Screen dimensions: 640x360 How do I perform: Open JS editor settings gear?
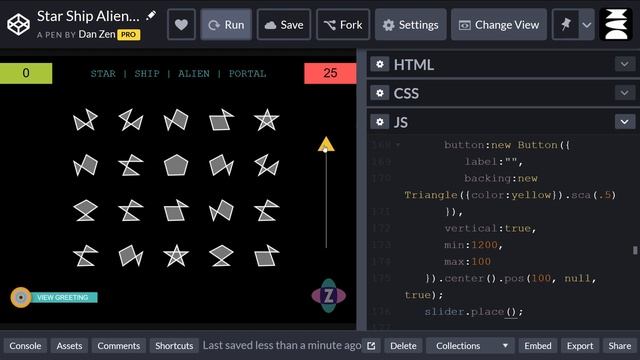point(380,122)
